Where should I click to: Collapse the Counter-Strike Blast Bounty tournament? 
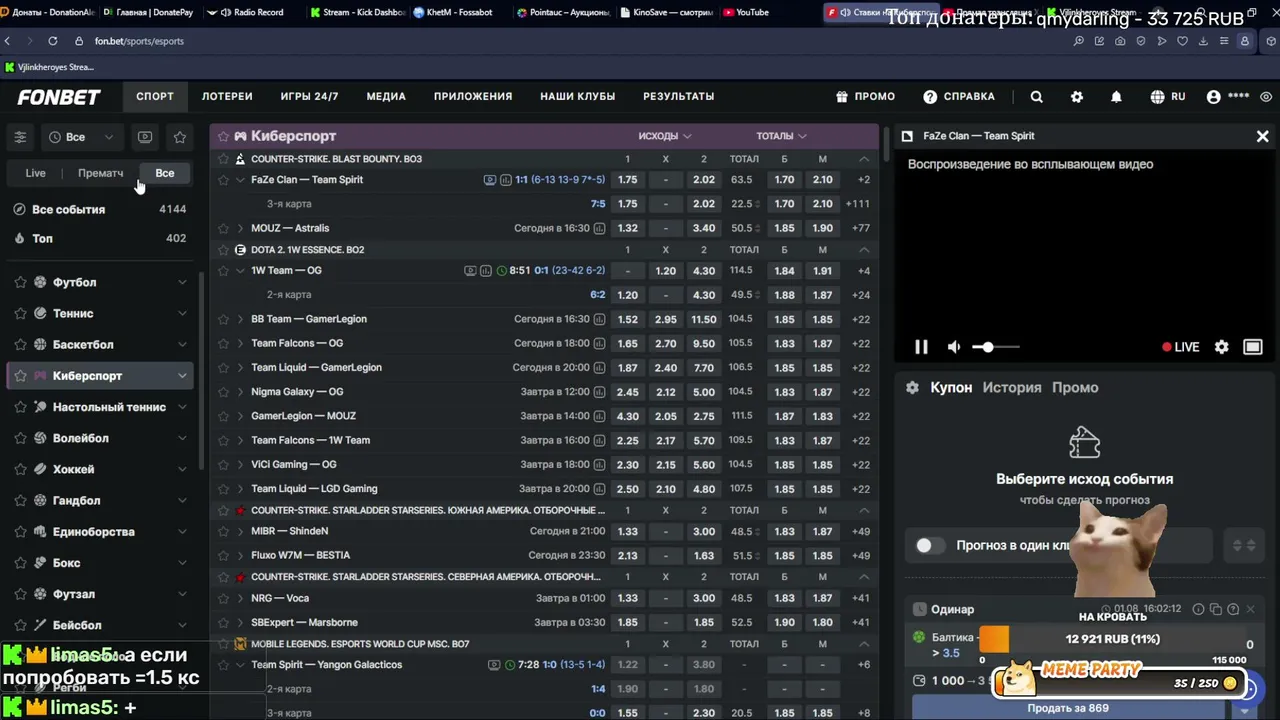pos(864,159)
